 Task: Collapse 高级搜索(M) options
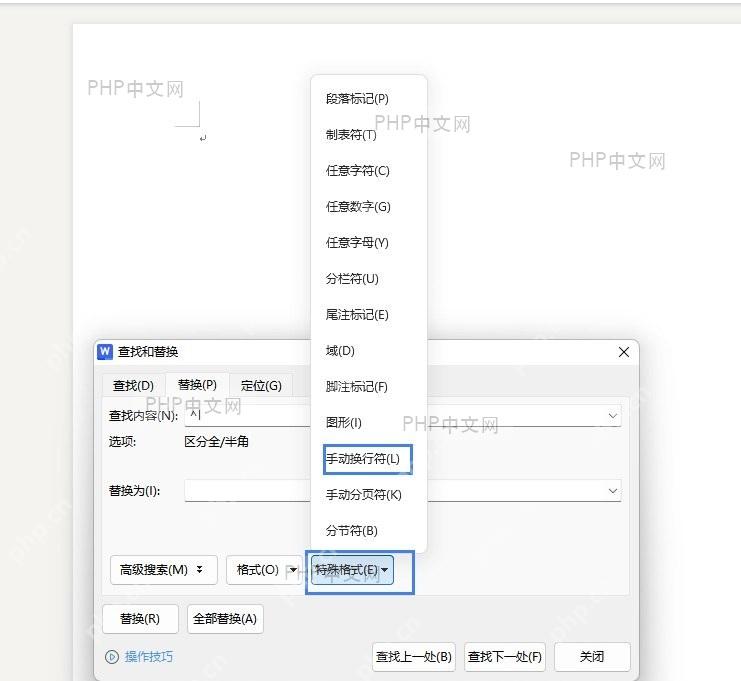[x=164, y=570]
